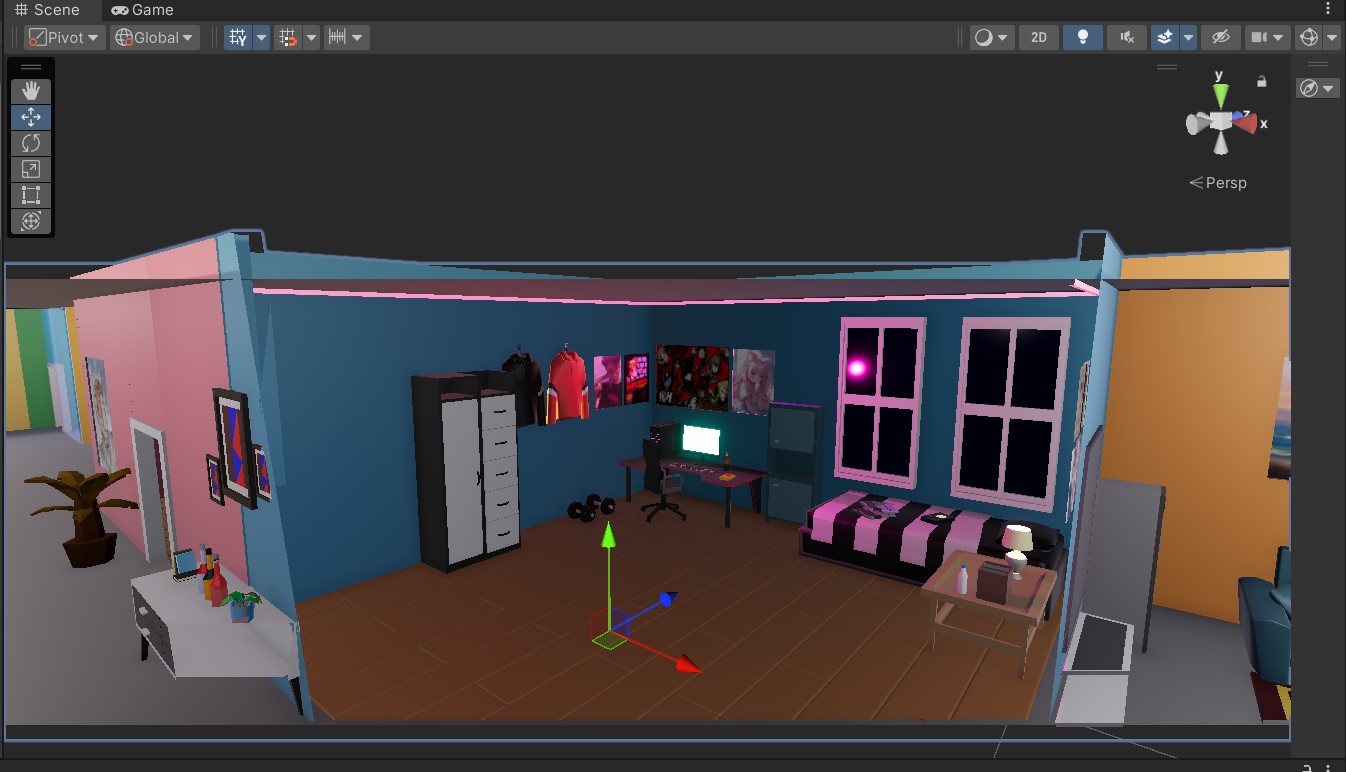The image size is (1346, 772).
Task: Click the scene camera settings icon
Action: click(x=1260, y=37)
